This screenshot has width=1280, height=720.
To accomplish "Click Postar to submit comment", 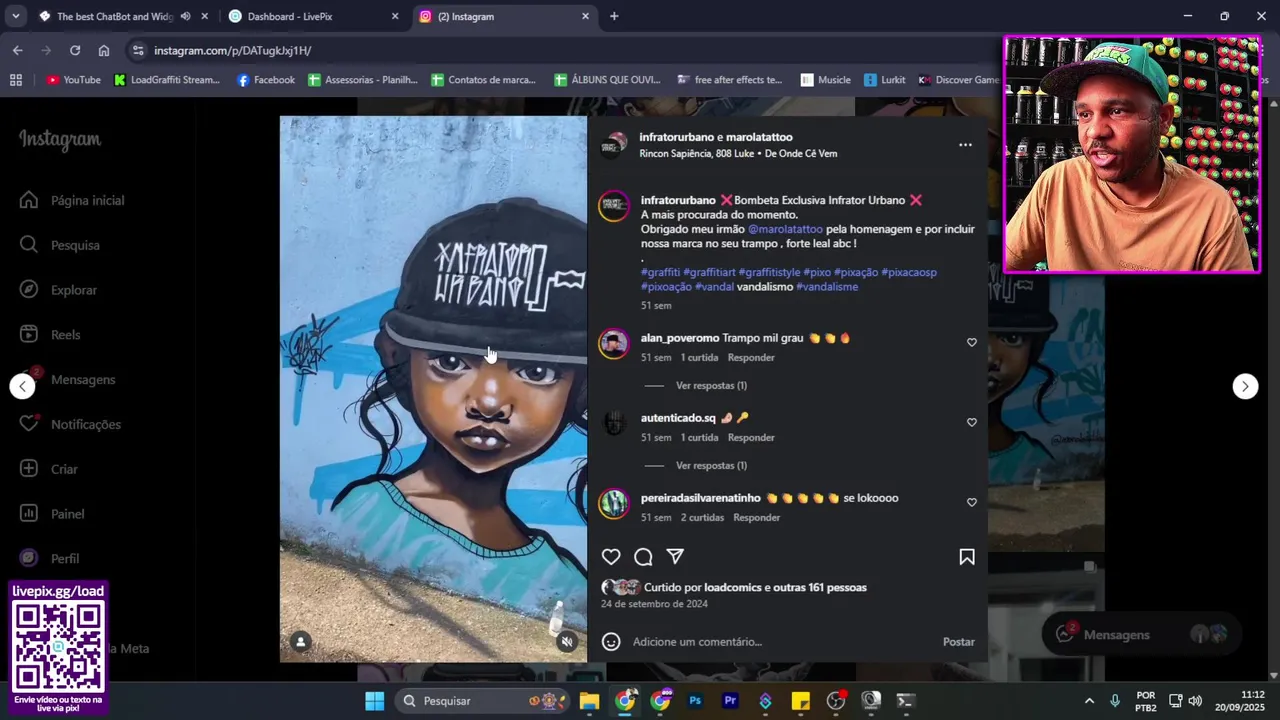I will (x=958, y=642).
